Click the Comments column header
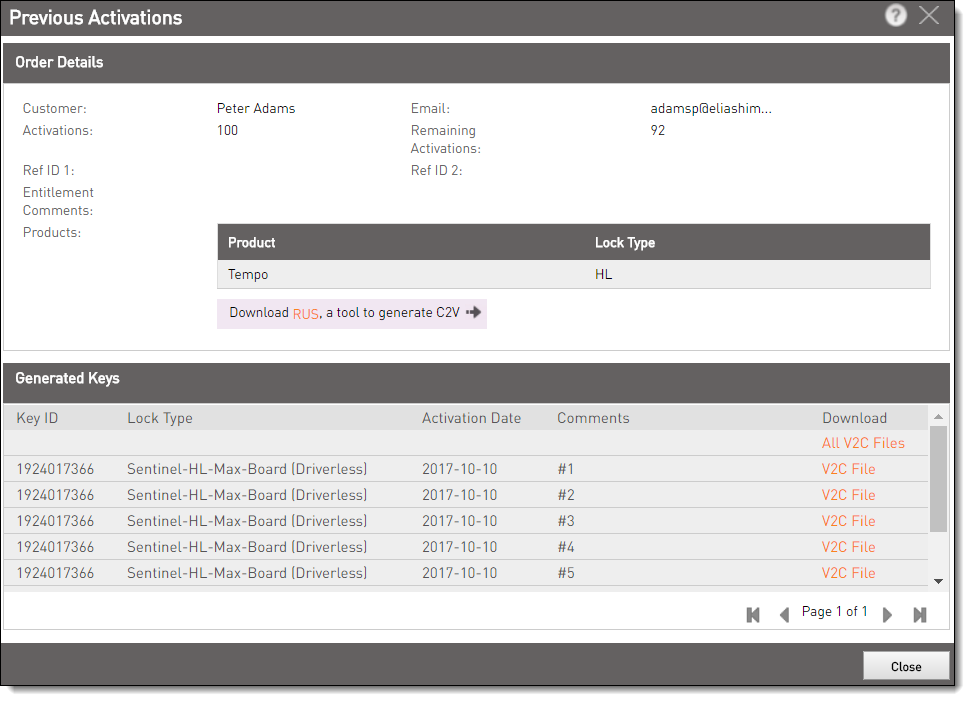Screen dimensions: 970x701 (x=593, y=418)
